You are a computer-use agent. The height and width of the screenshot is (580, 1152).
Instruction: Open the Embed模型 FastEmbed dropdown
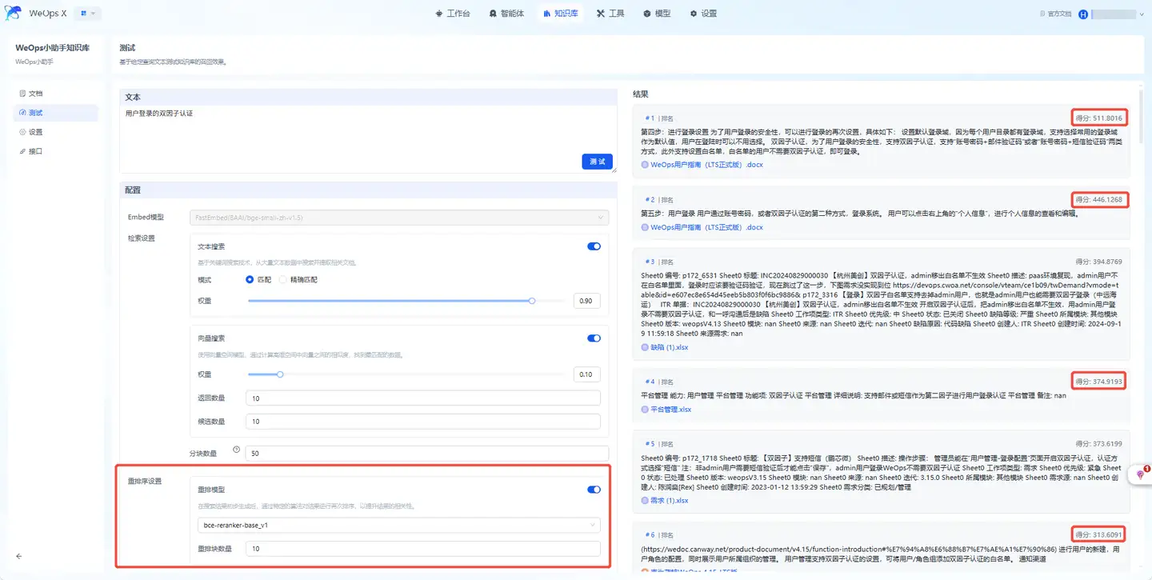[x=399, y=218]
